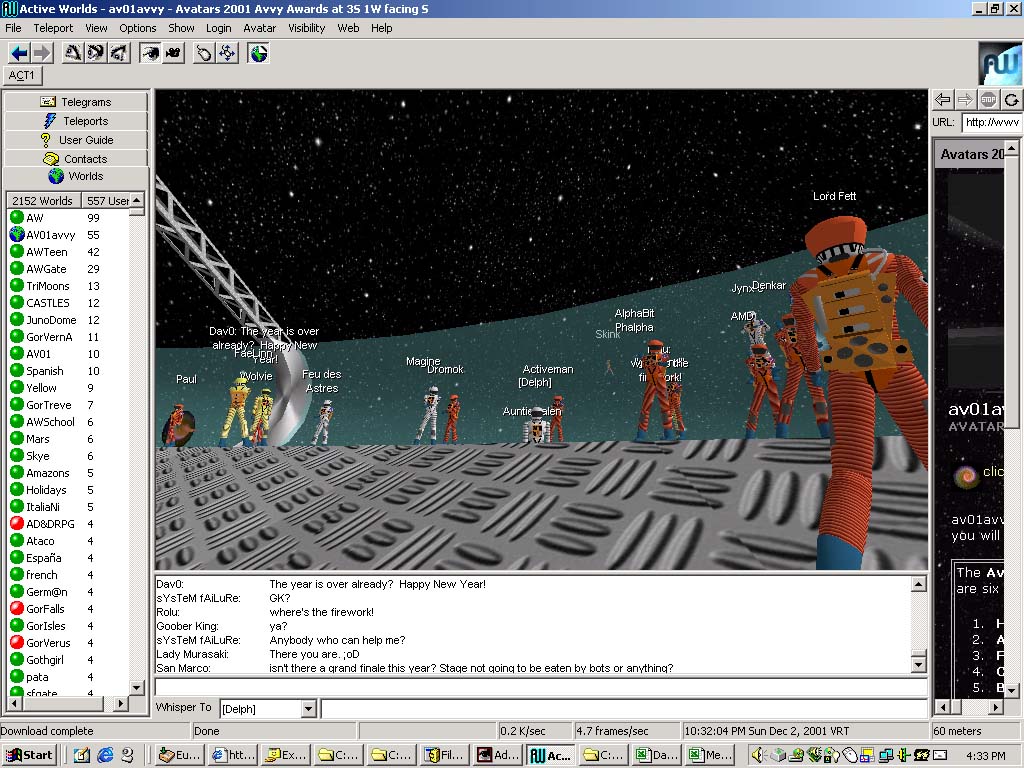
Task: Click the ACT1 button
Action: tap(22, 75)
